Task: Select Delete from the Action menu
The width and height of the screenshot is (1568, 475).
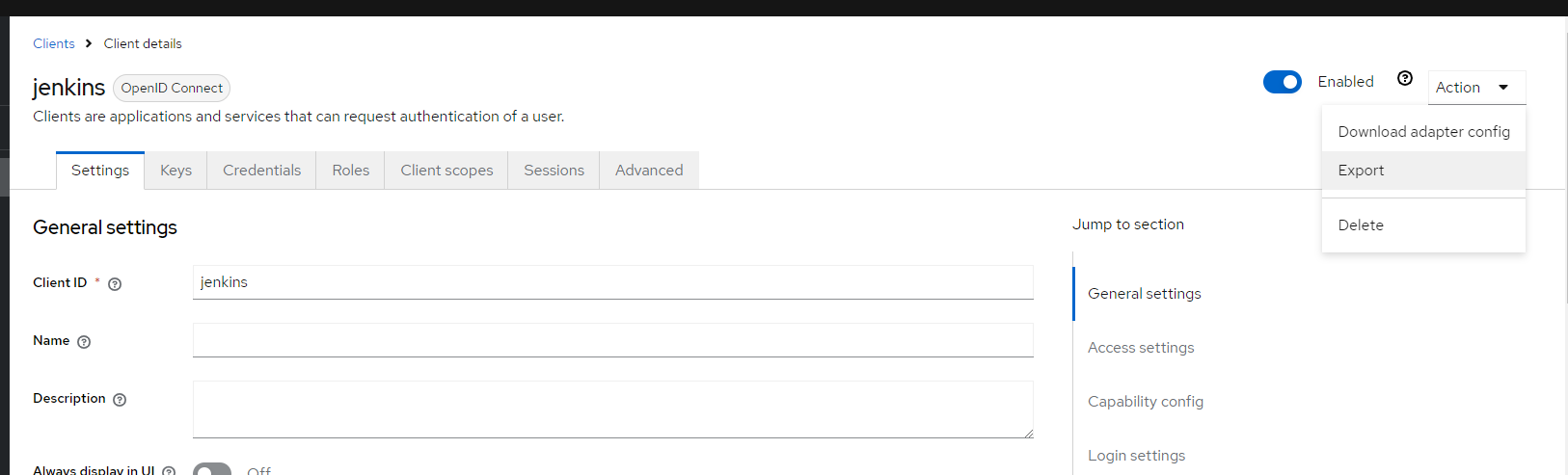Action: coord(1361,225)
